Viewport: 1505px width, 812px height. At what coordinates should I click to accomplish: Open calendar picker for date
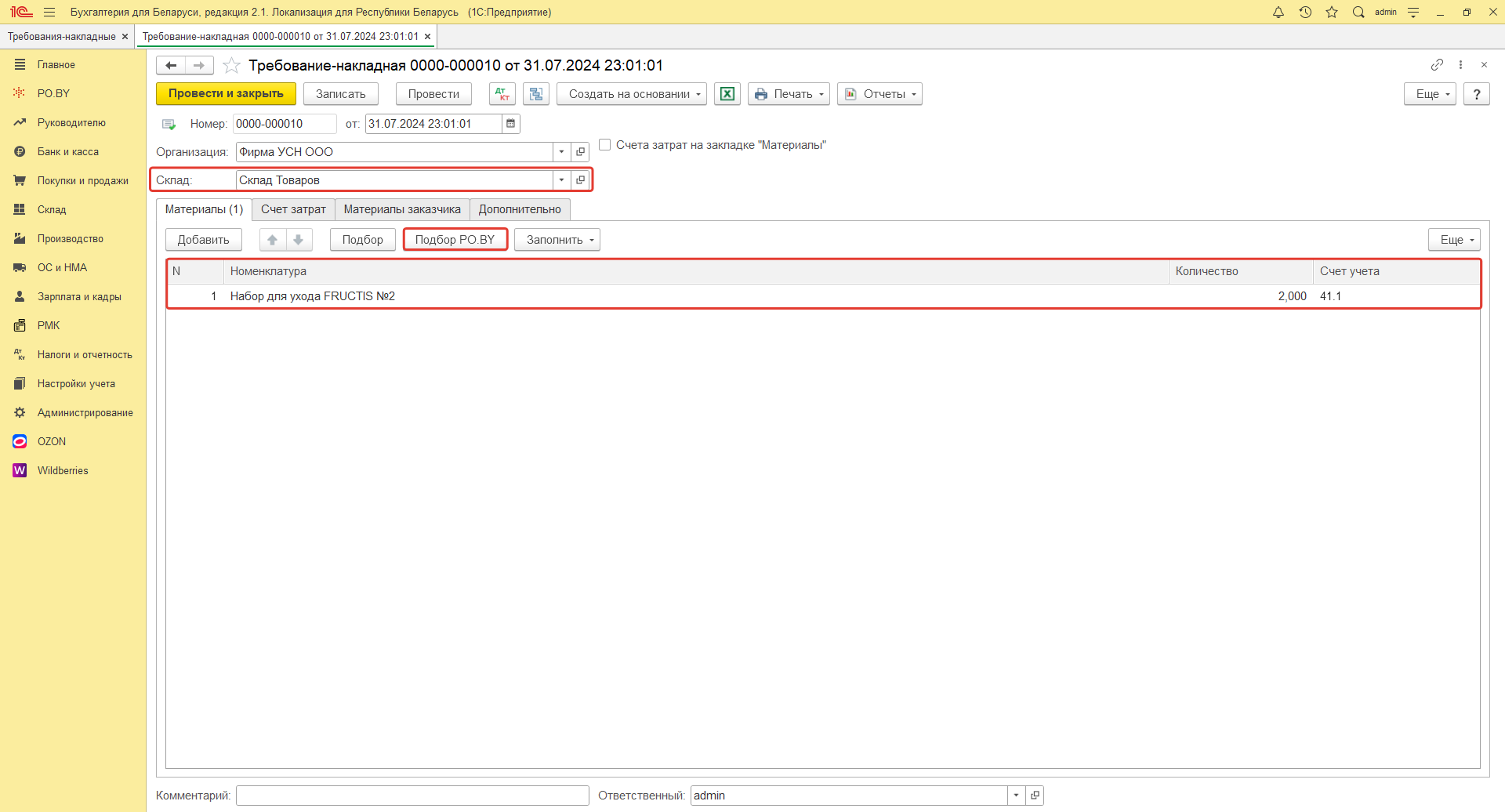click(x=510, y=124)
